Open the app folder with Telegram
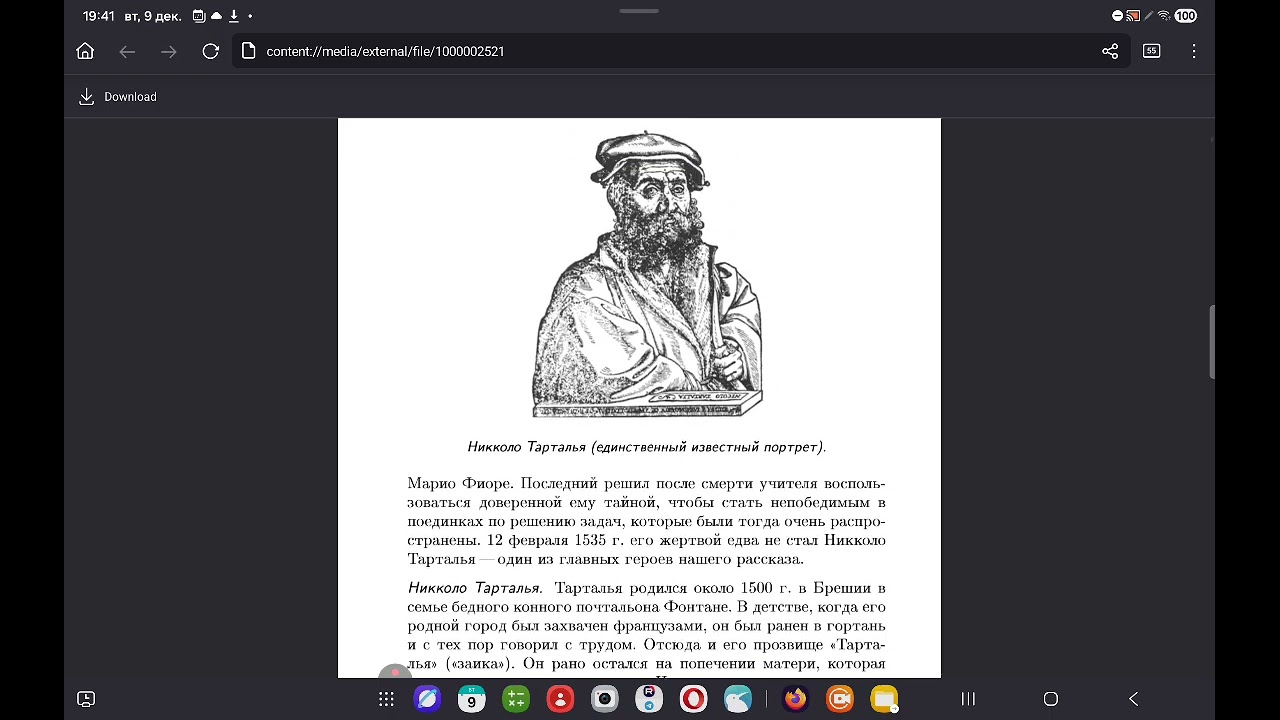Viewport: 1280px width, 720px height. click(x=649, y=699)
